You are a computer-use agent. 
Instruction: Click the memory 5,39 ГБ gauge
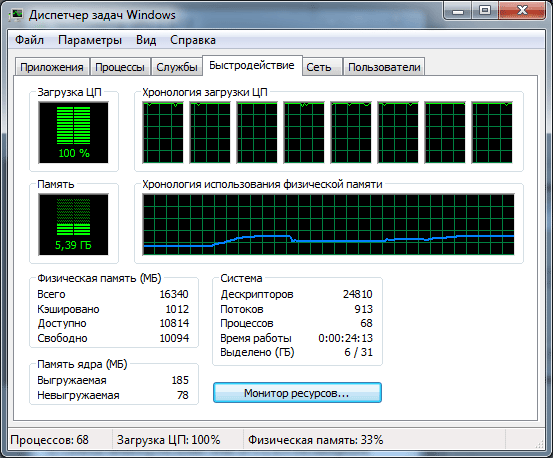click(x=73, y=224)
